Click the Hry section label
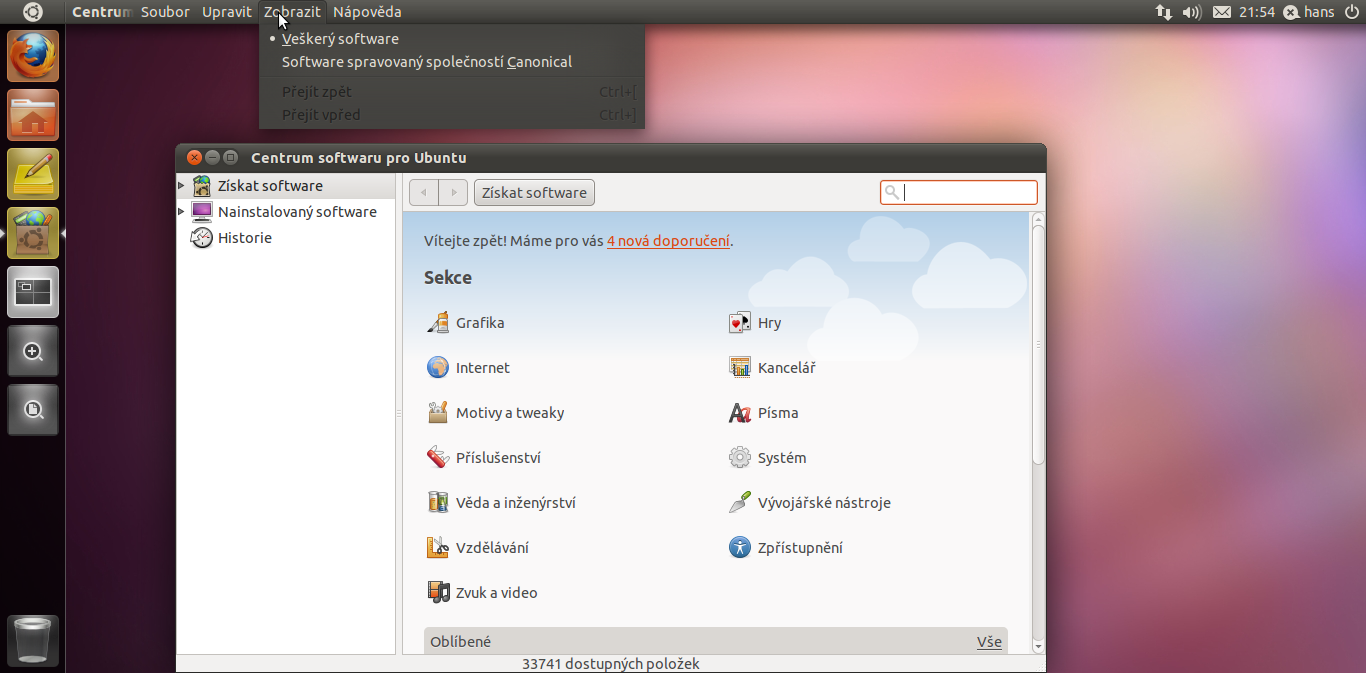Viewport: 1366px width, 673px height. tap(770, 323)
